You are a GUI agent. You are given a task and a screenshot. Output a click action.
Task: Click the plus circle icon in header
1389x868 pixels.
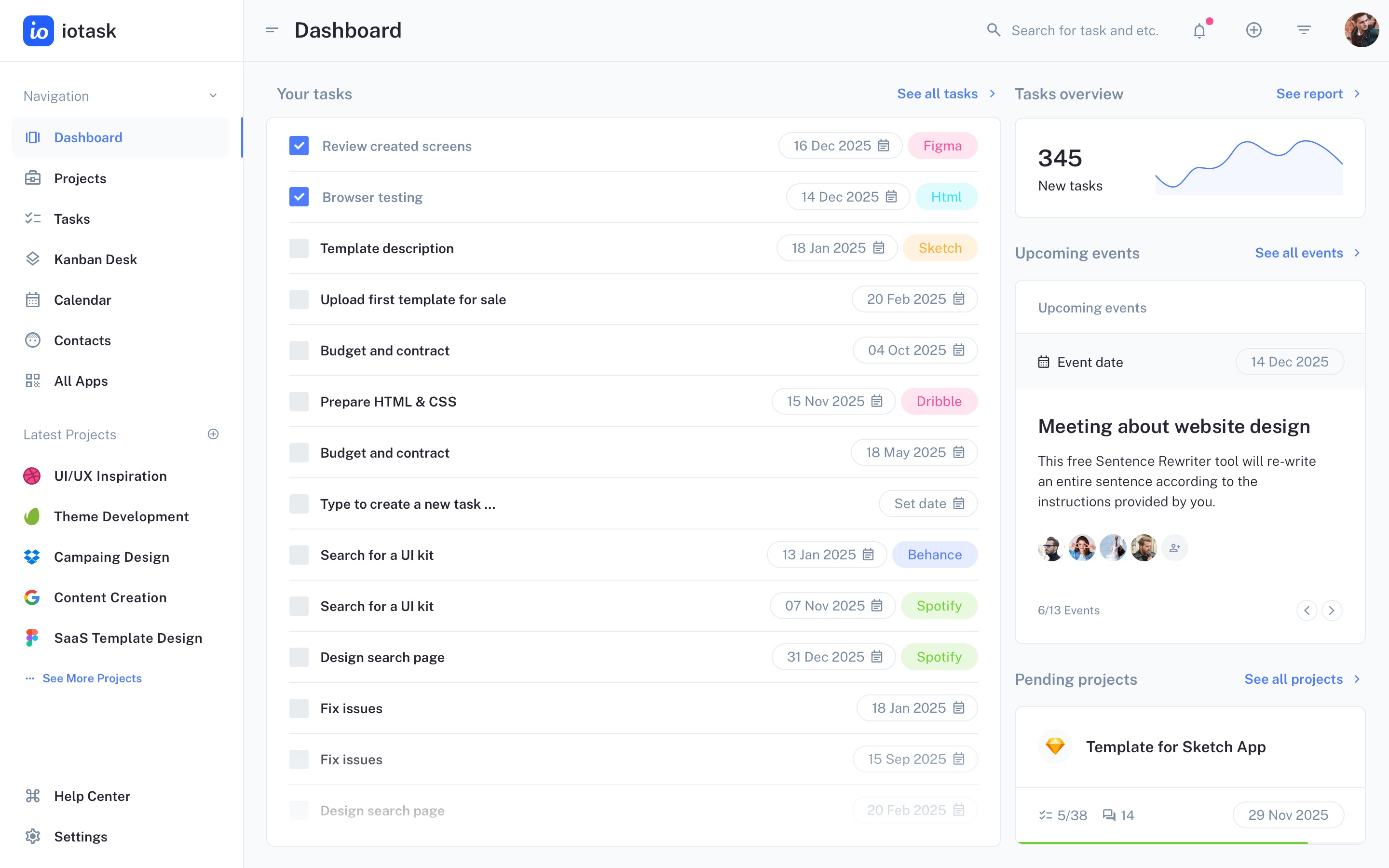(x=1253, y=30)
